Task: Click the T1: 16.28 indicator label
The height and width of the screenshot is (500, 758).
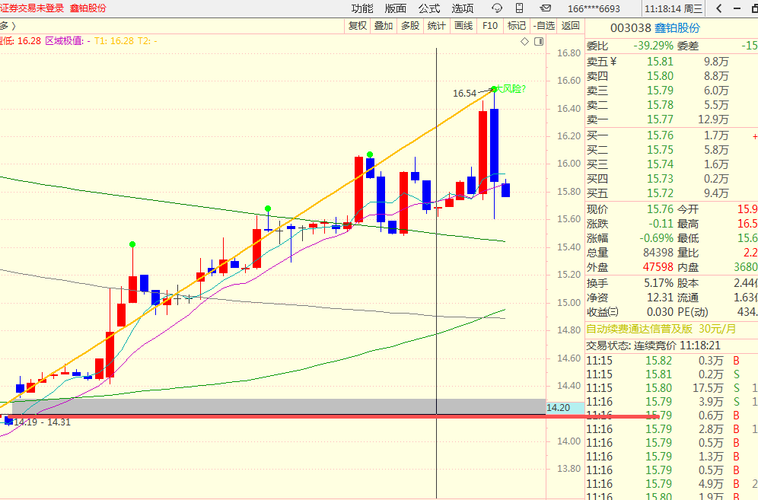Action: 114,41
